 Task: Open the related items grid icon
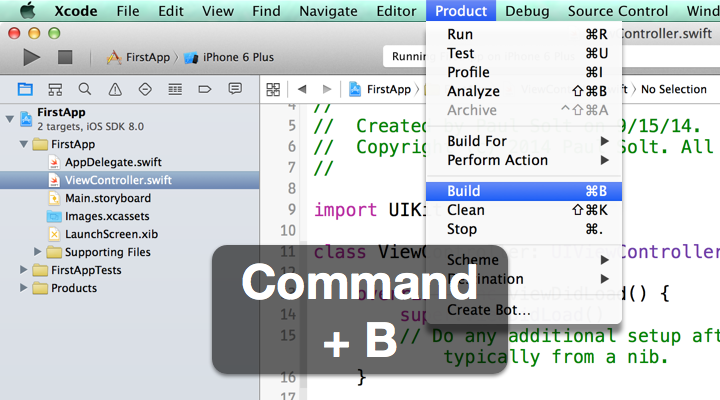pos(273,89)
